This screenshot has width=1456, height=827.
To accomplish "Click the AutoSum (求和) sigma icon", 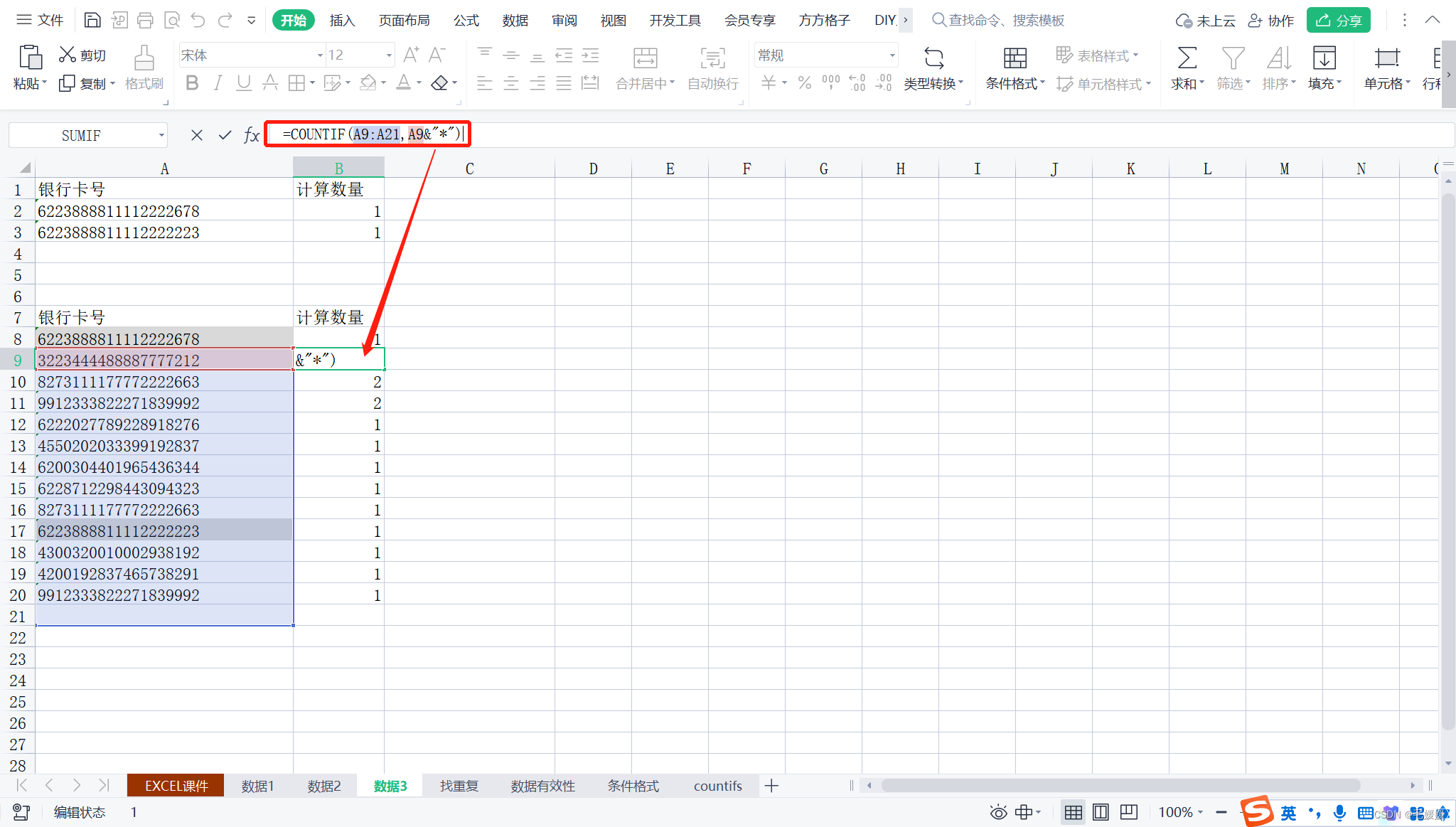I will (1187, 58).
